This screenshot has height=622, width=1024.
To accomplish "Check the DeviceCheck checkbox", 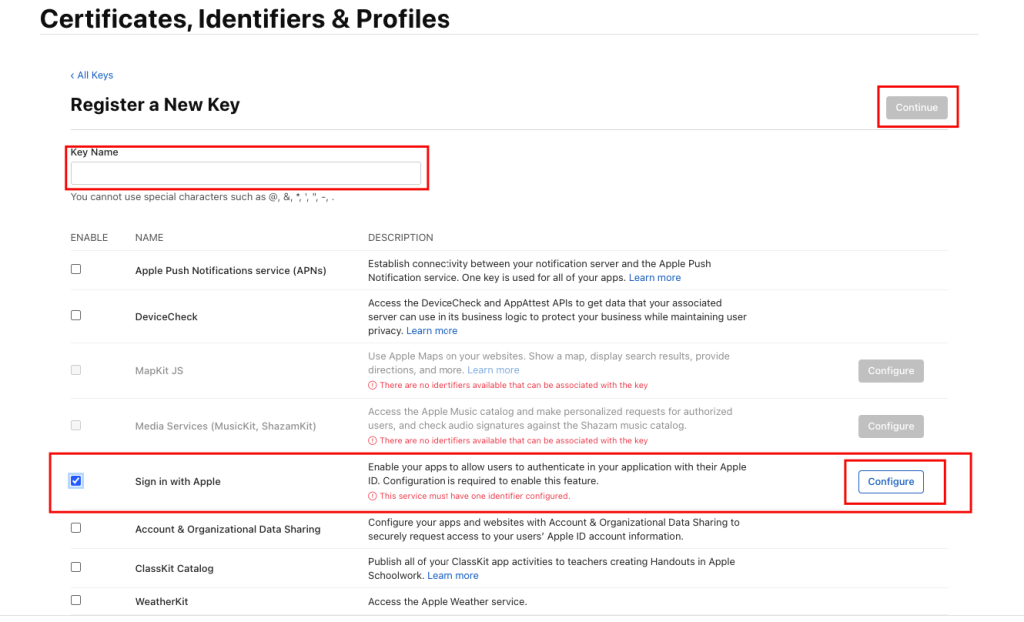I will 76,316.
